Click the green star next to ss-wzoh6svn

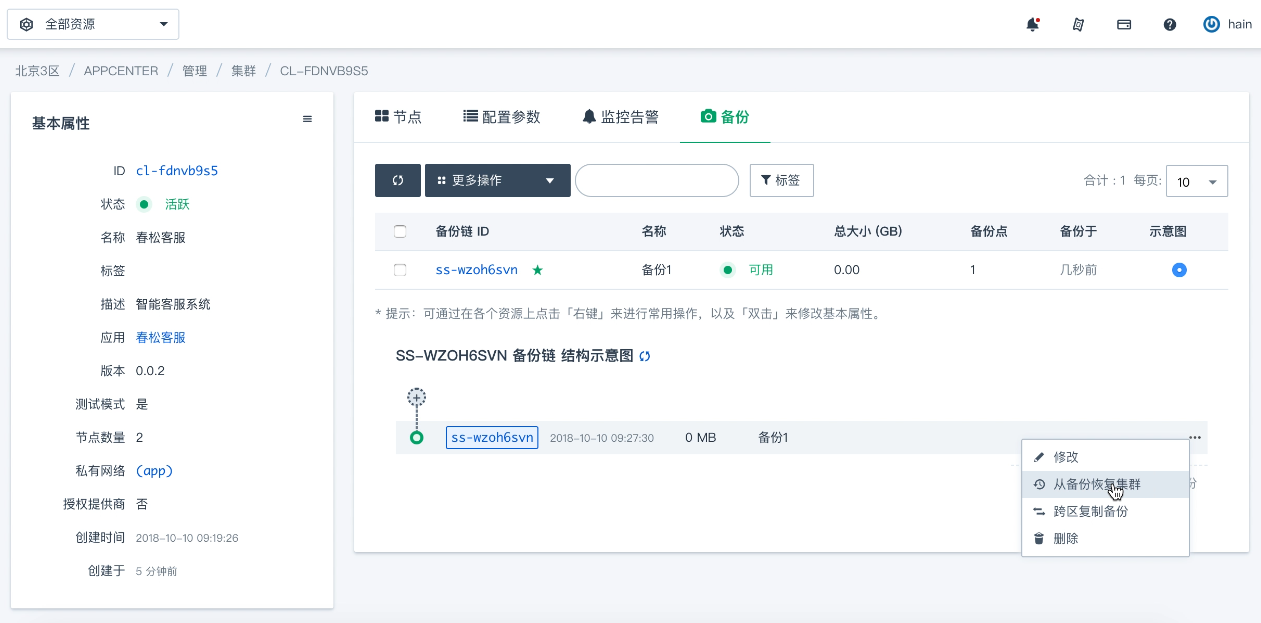[538, 270]
